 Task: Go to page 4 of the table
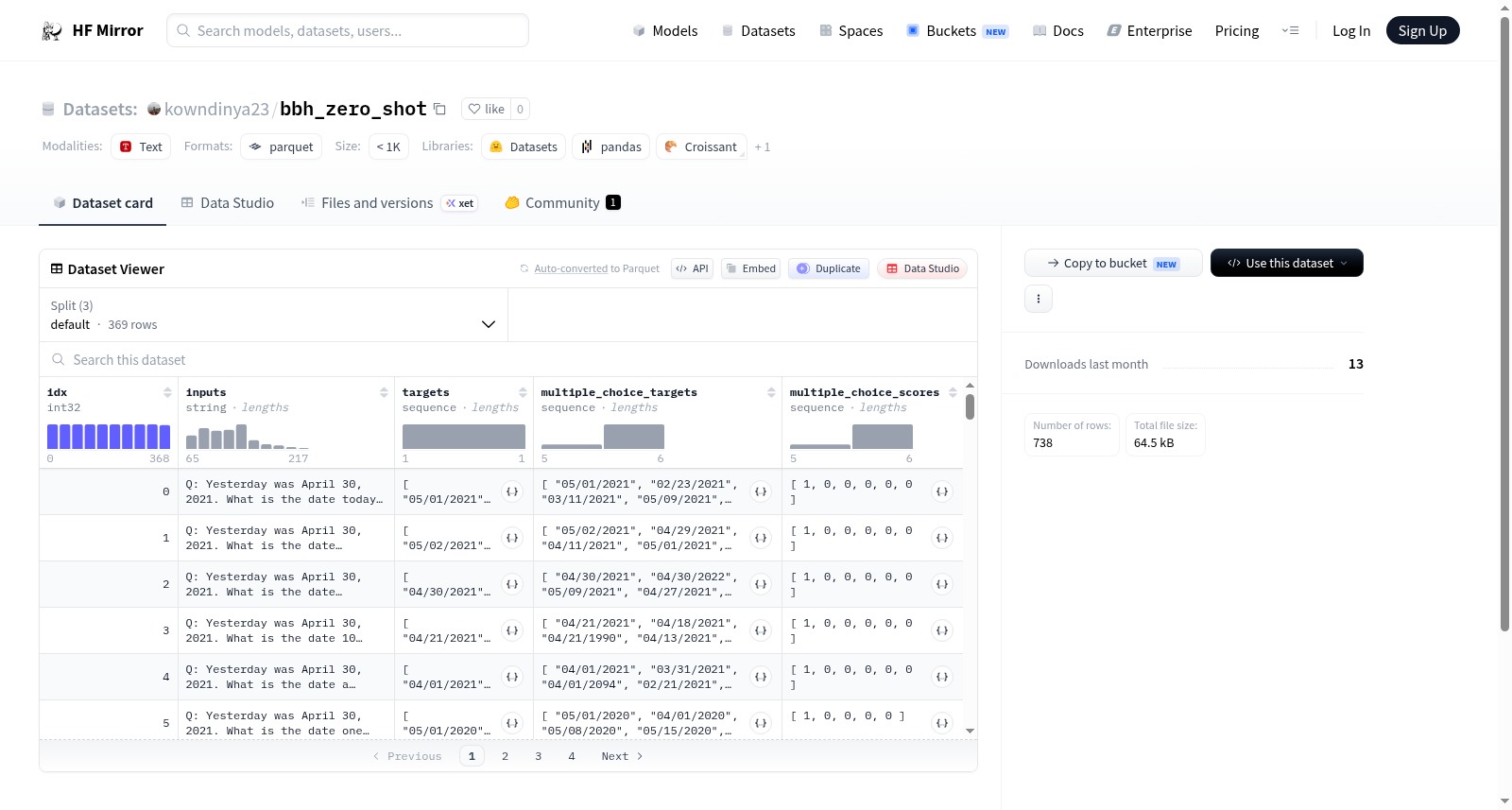coord(572,756)
